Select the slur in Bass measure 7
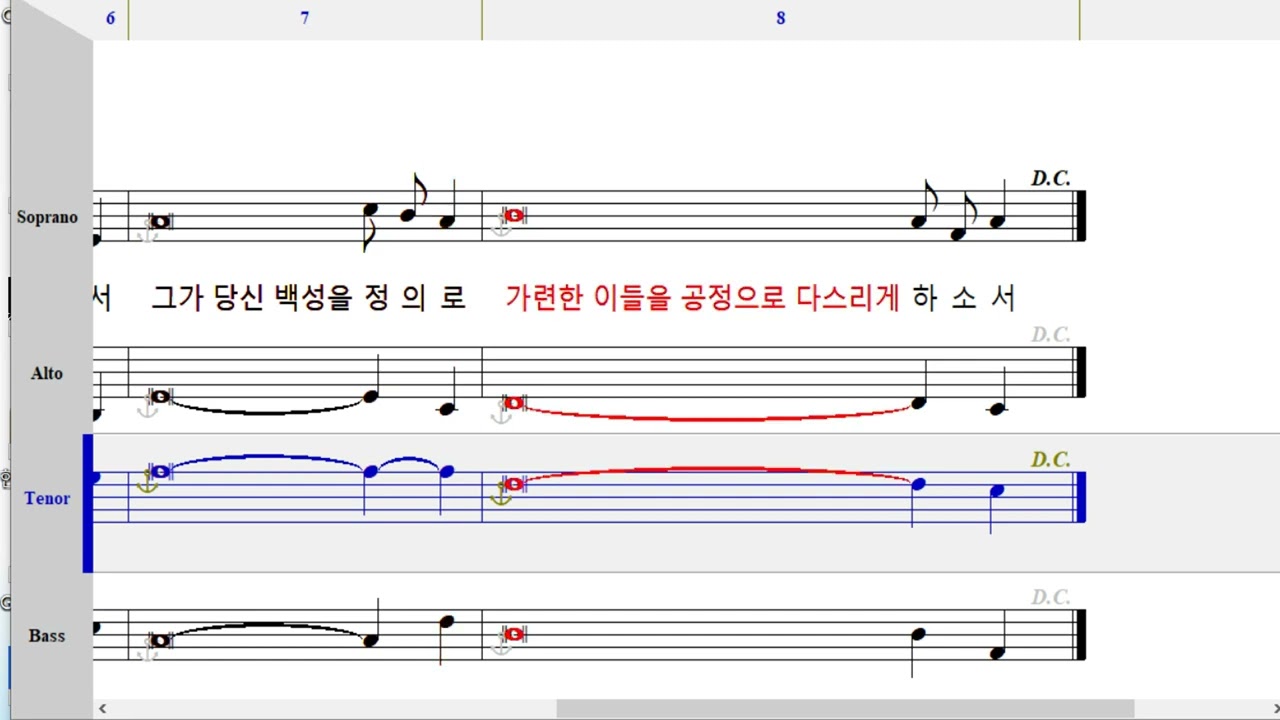The image size is (1280, 720). click(x=266, y=628)
